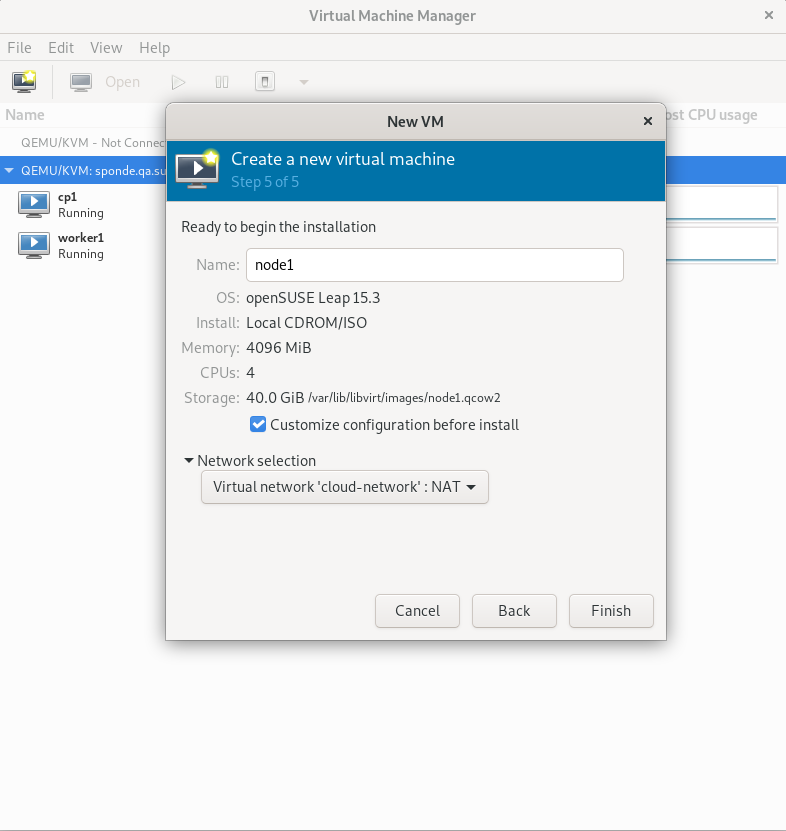The height and width of the screenshot is (831, 786).
Task: Close the New VM dialog
Action: [x=648, y=121]
